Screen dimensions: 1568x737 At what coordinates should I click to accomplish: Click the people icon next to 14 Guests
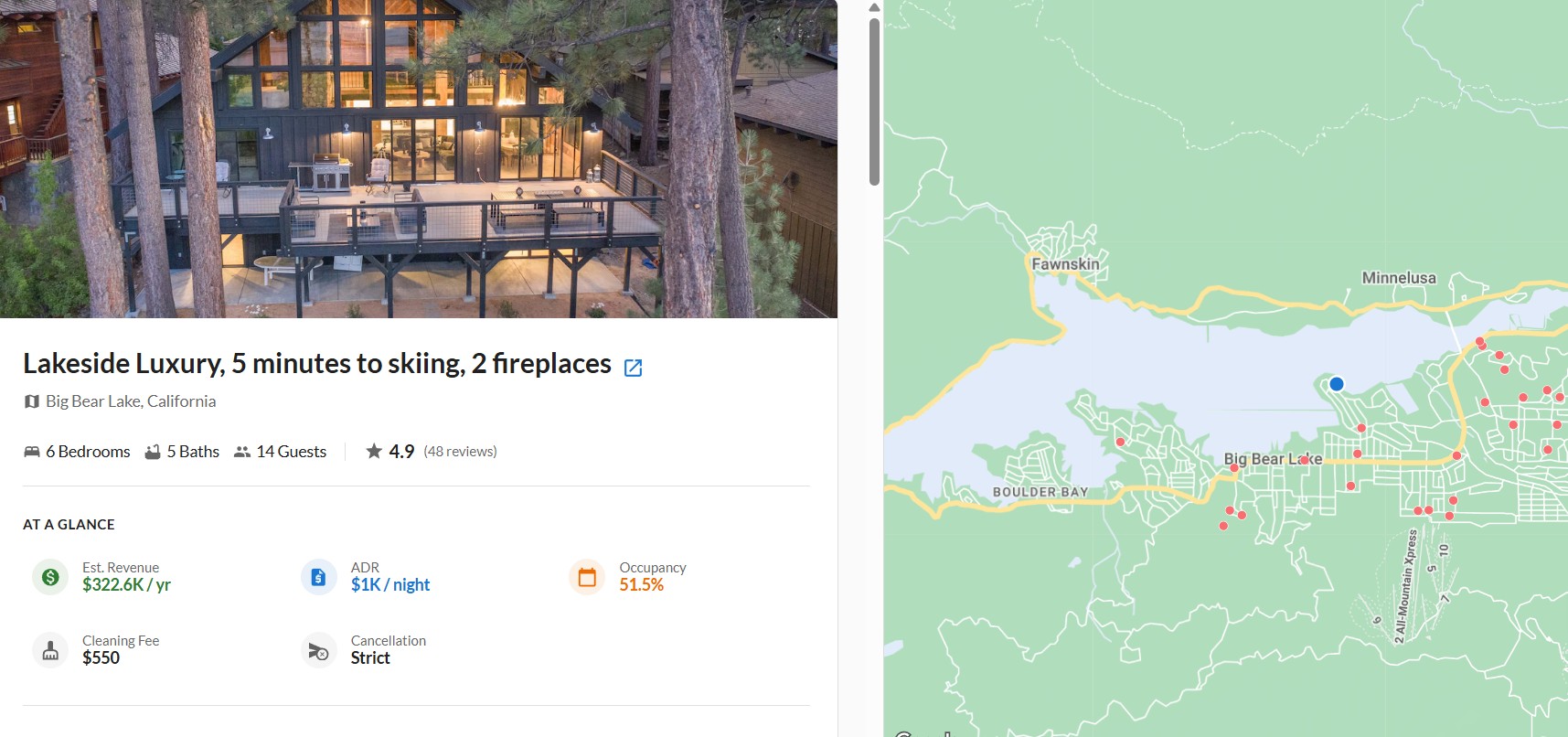point(242,452)
